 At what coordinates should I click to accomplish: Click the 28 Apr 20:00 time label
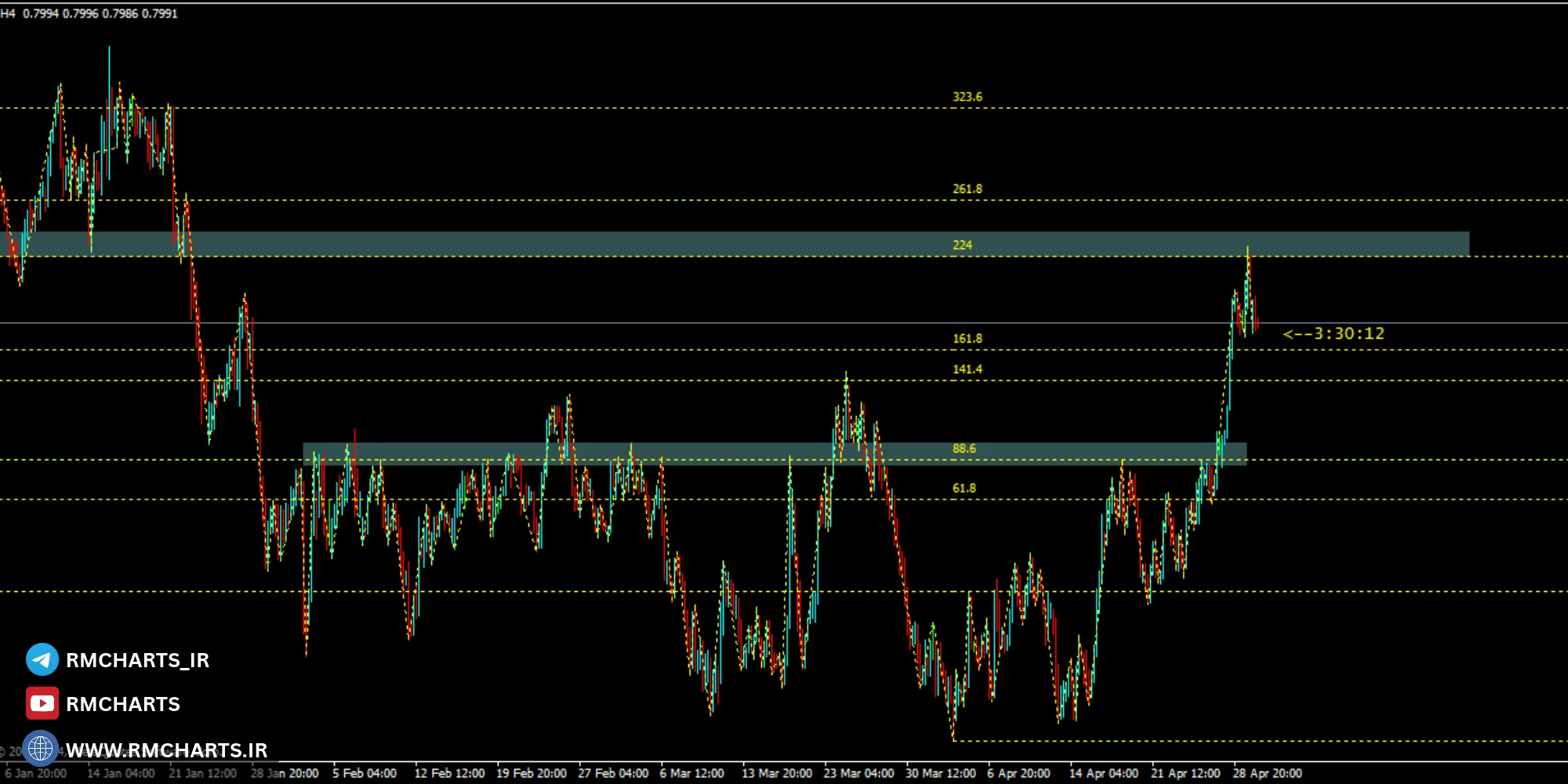tap(1268, 773)
